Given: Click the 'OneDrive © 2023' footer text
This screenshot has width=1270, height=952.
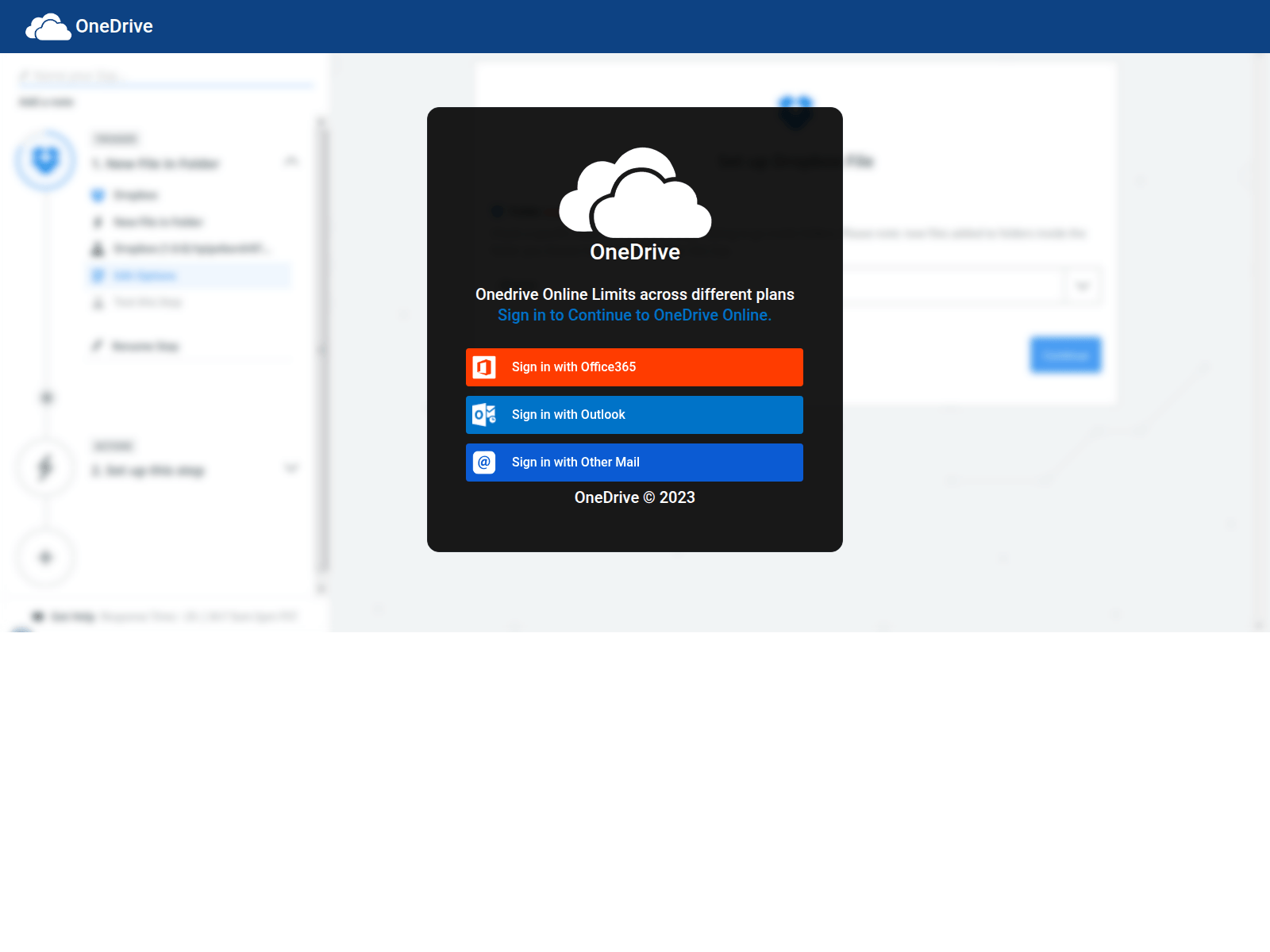Looking at the screenshot, I should click(x=634, y=497).
